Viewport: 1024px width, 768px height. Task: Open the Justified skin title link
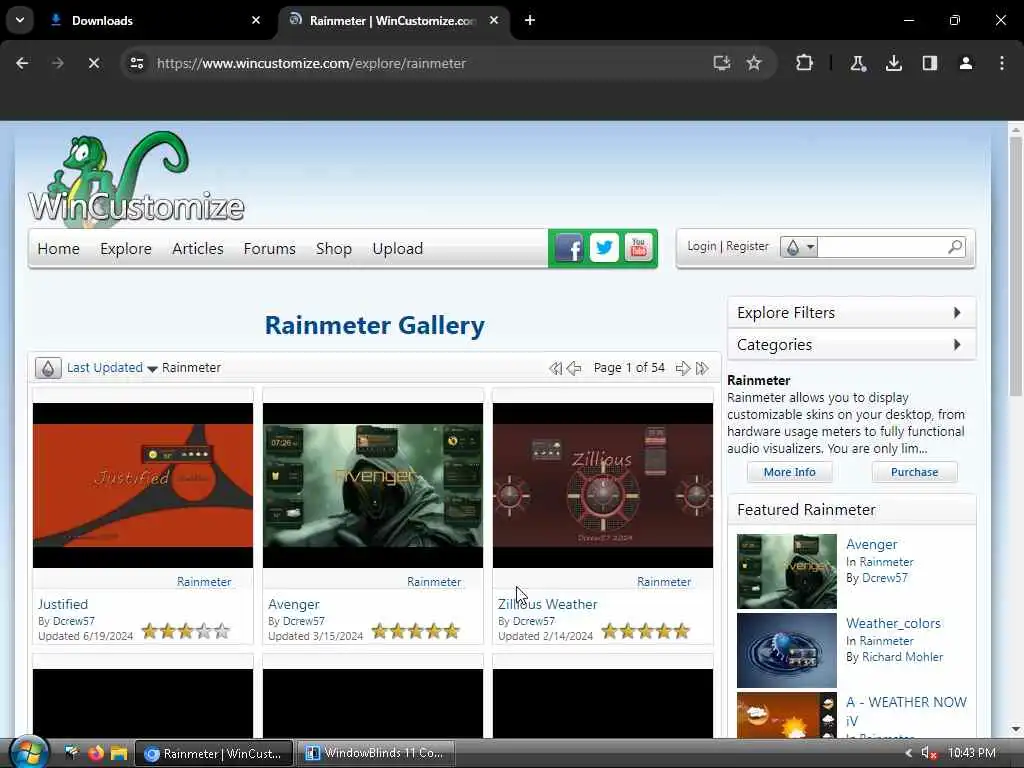[63, 604]
